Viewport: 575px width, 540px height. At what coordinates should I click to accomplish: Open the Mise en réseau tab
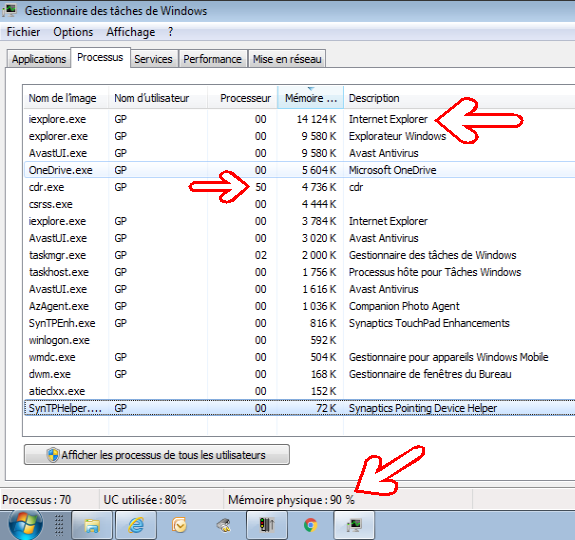click(287, 59)
